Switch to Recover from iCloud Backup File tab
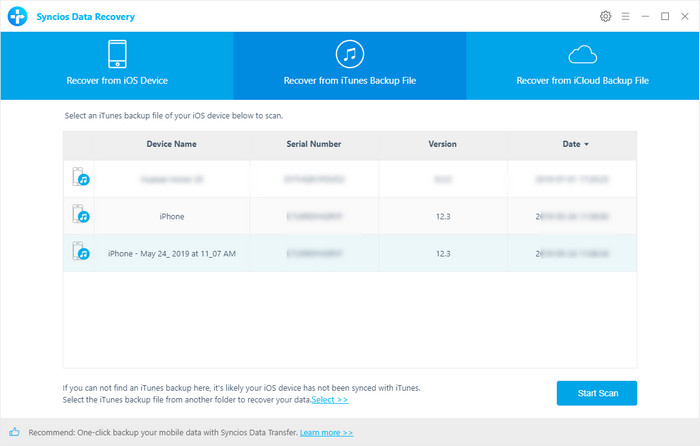700x446 pixels. point(583,66)
